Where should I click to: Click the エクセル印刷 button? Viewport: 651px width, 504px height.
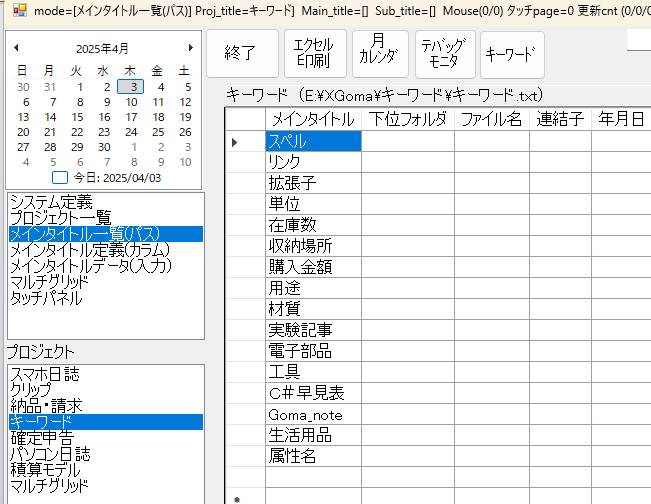(315, 54)
